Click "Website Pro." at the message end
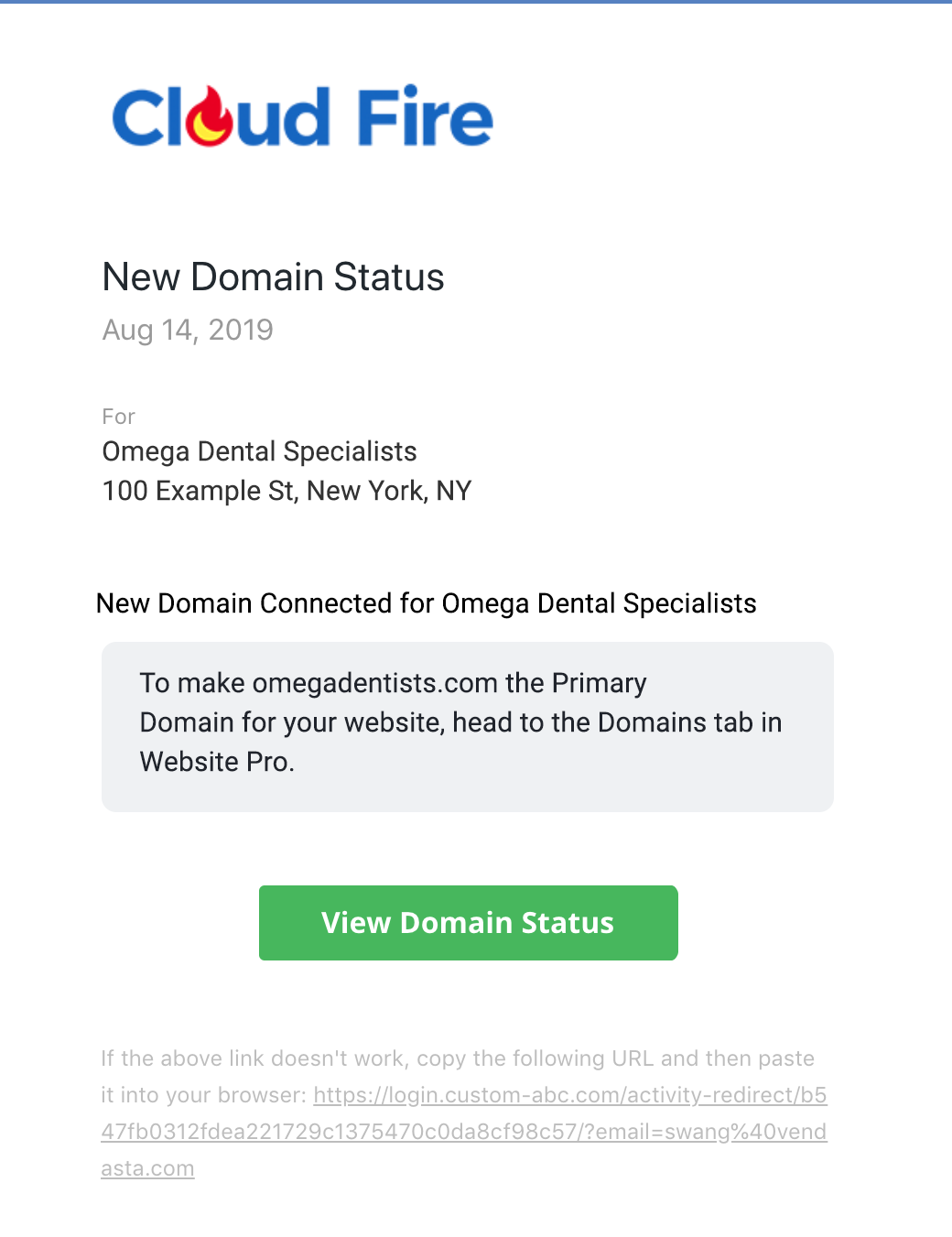The image size is (952, 1237). (218, 762)
